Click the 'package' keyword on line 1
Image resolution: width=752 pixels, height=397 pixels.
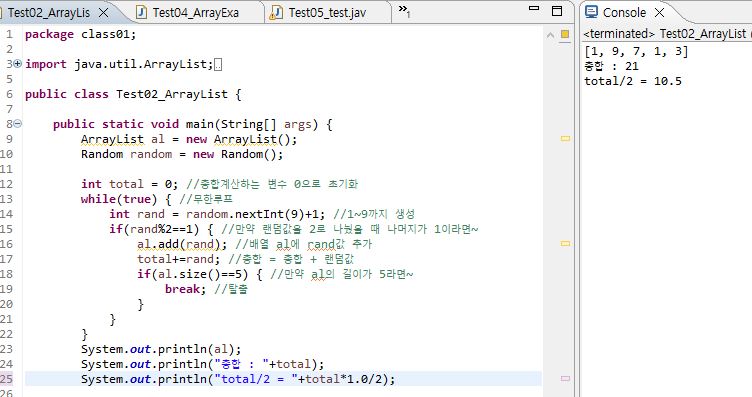49,35
